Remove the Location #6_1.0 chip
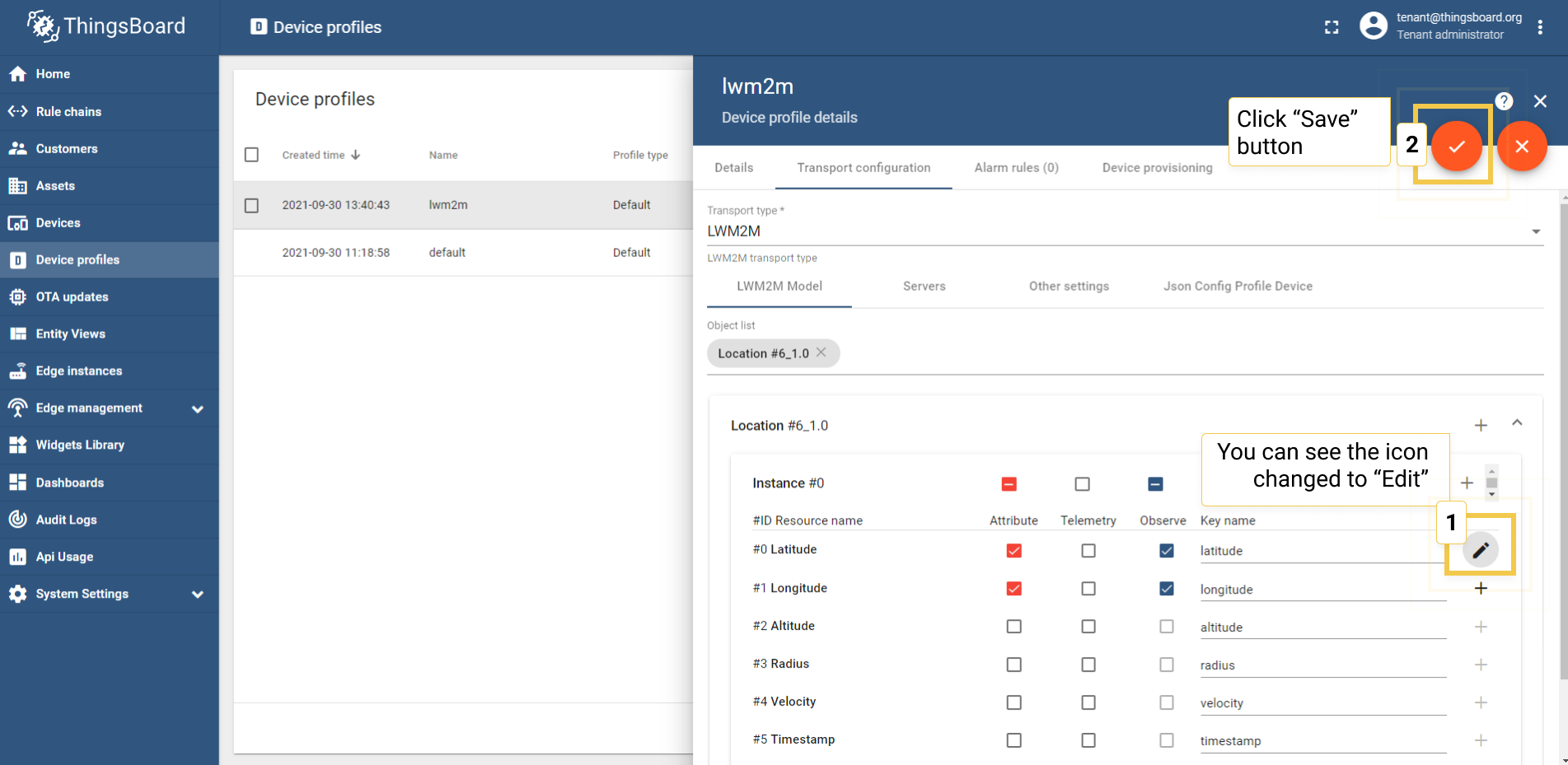The width and height of the screenshot is (1568, 765). coord(821,352)
